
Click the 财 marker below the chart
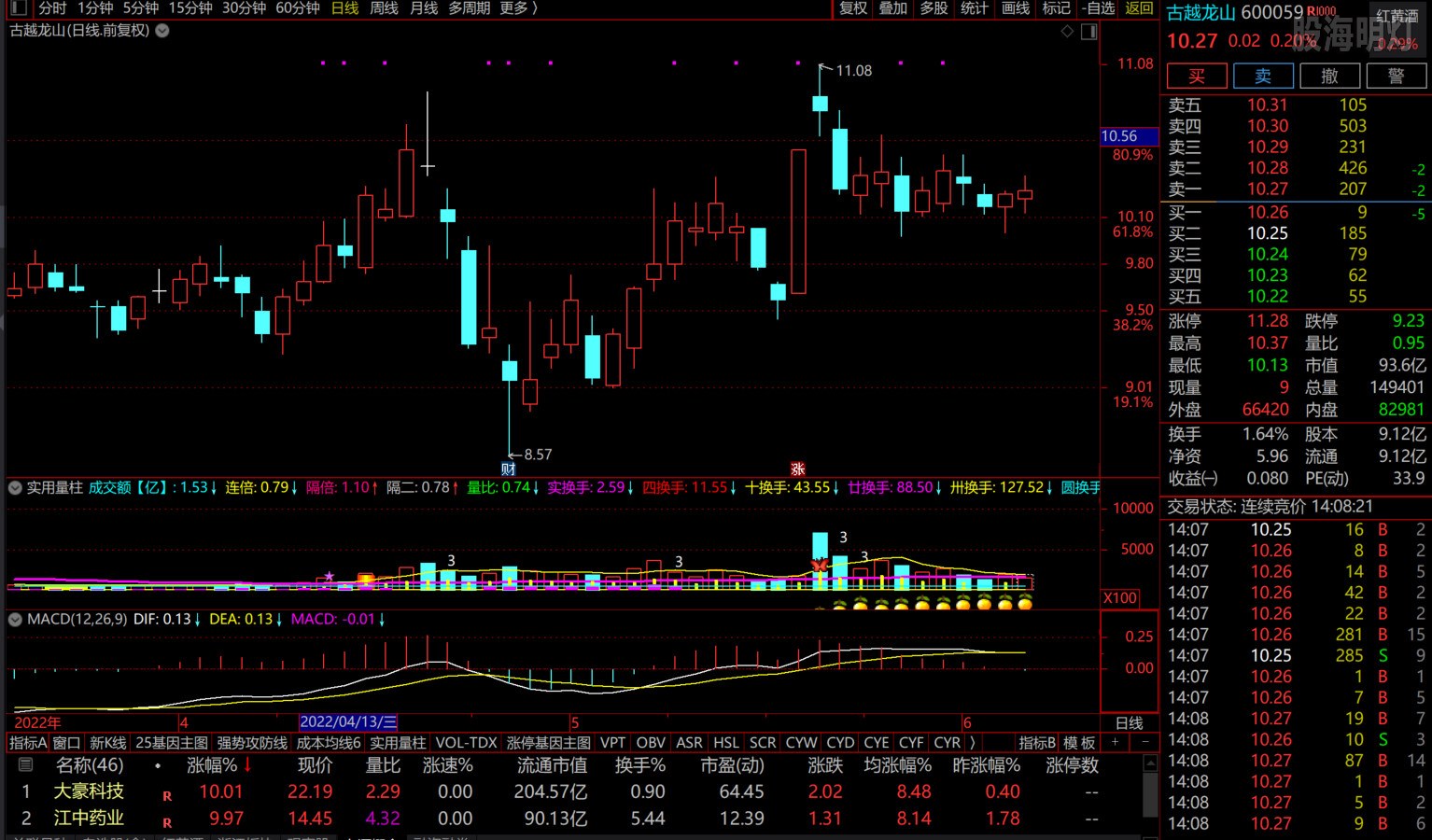[x=509, y=469]
